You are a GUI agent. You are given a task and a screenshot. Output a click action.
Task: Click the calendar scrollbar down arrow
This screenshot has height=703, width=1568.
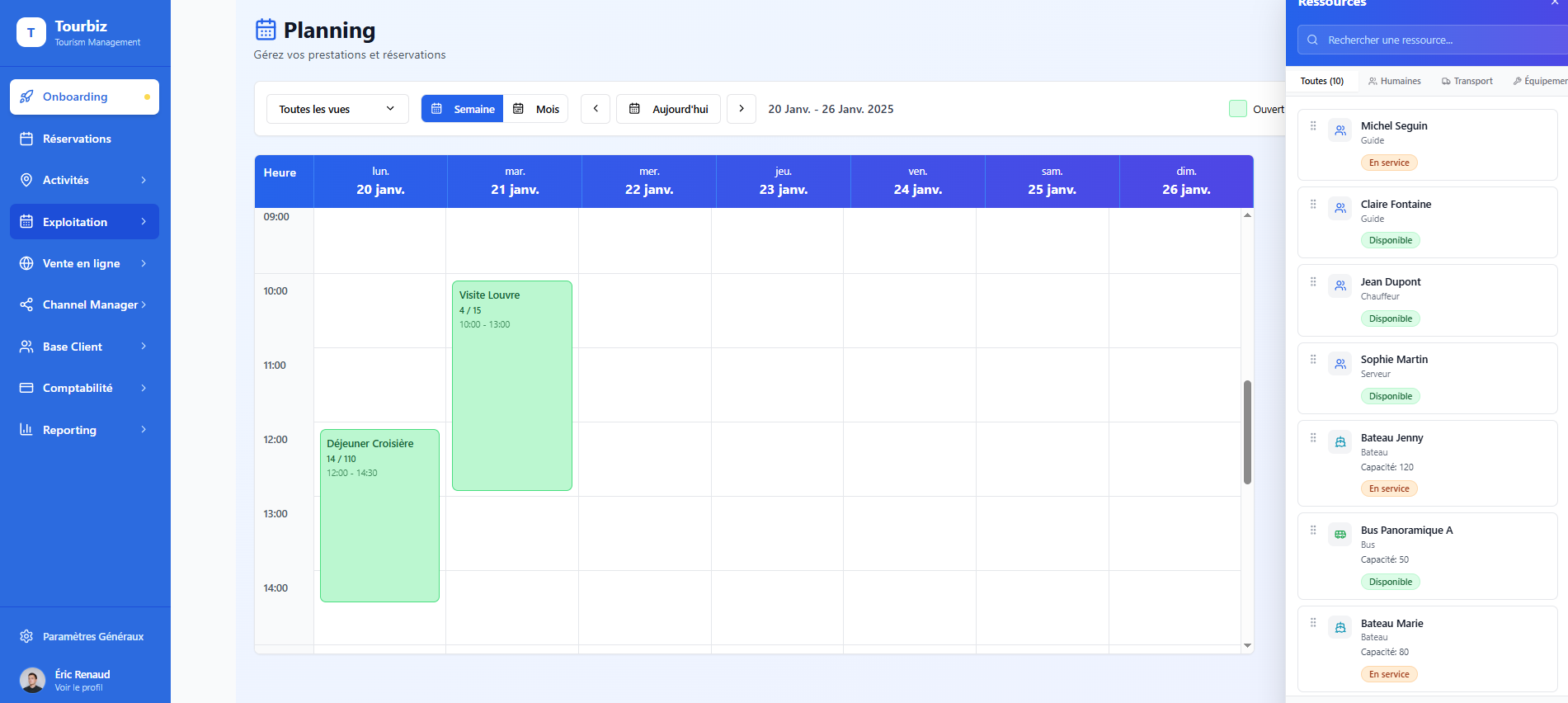(1247, 645)
